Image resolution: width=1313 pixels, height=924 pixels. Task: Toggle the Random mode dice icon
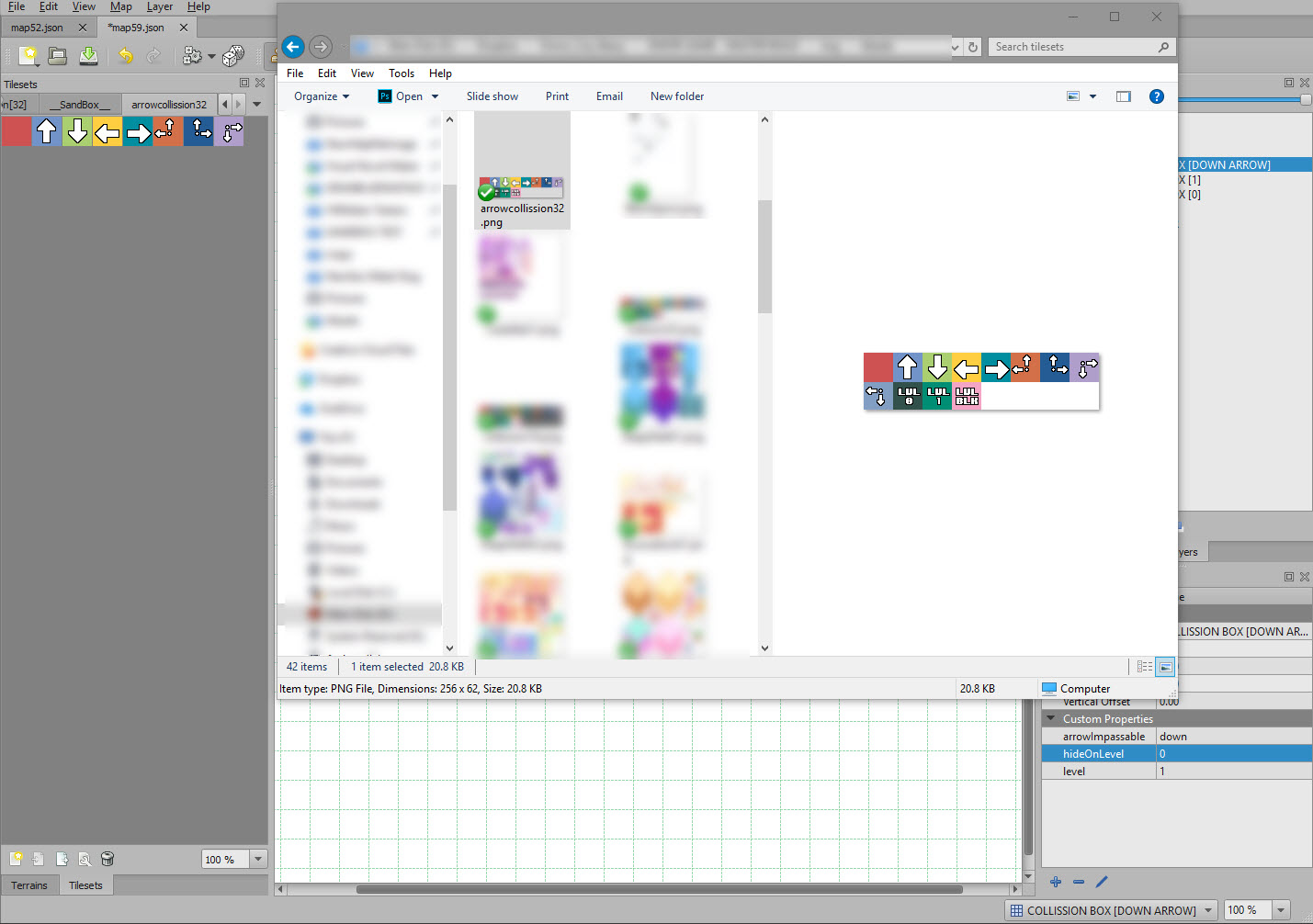tap(233, 56)
